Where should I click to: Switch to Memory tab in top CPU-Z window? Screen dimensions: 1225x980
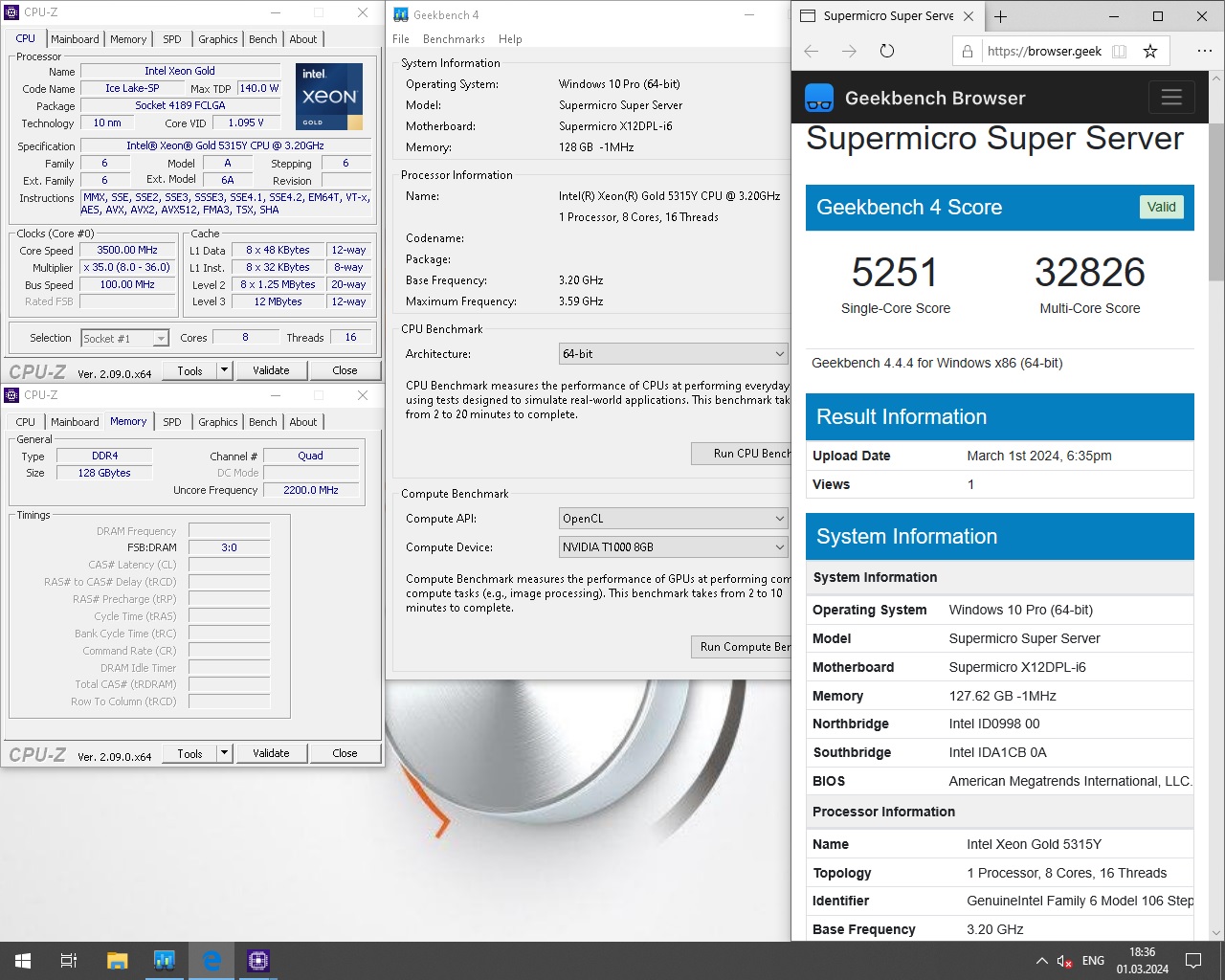(x=128, y=39)
